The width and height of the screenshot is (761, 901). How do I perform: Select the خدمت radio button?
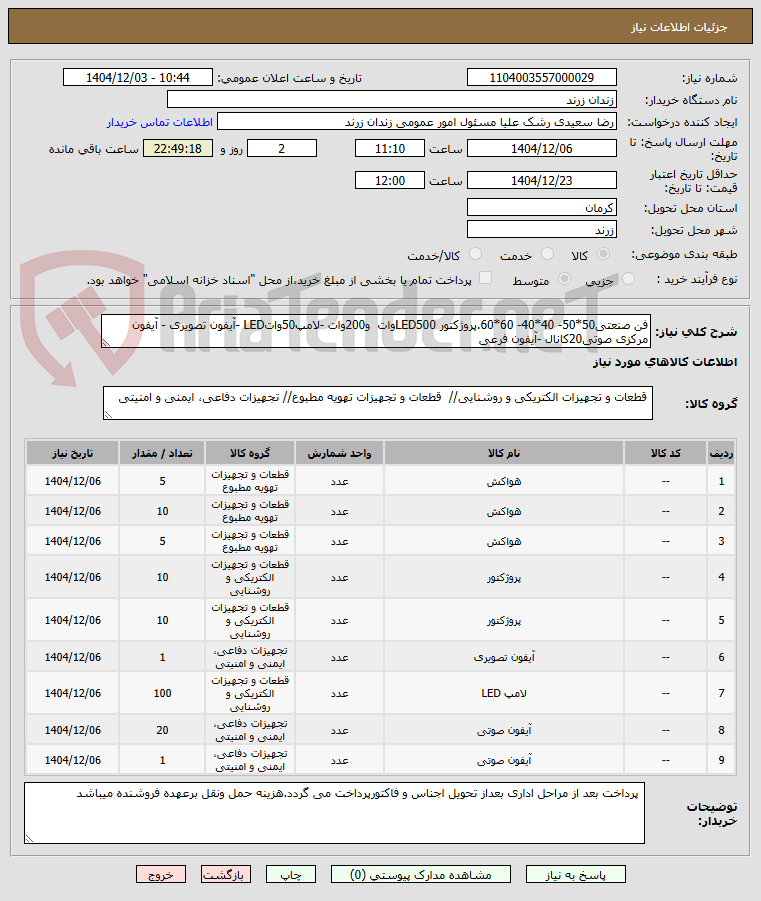click(548, 254)
